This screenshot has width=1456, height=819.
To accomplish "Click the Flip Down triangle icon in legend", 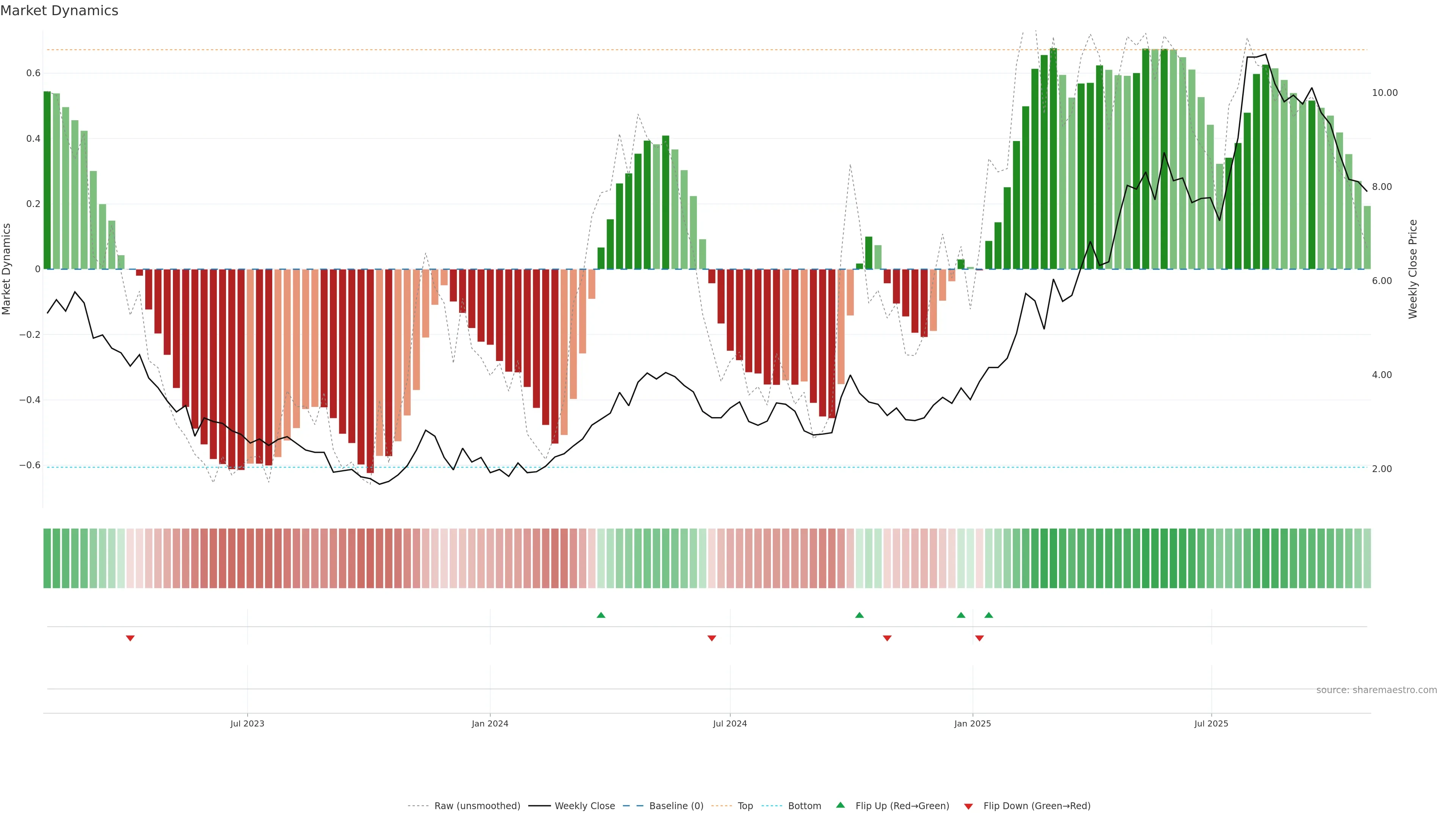I will click(968, 806).
